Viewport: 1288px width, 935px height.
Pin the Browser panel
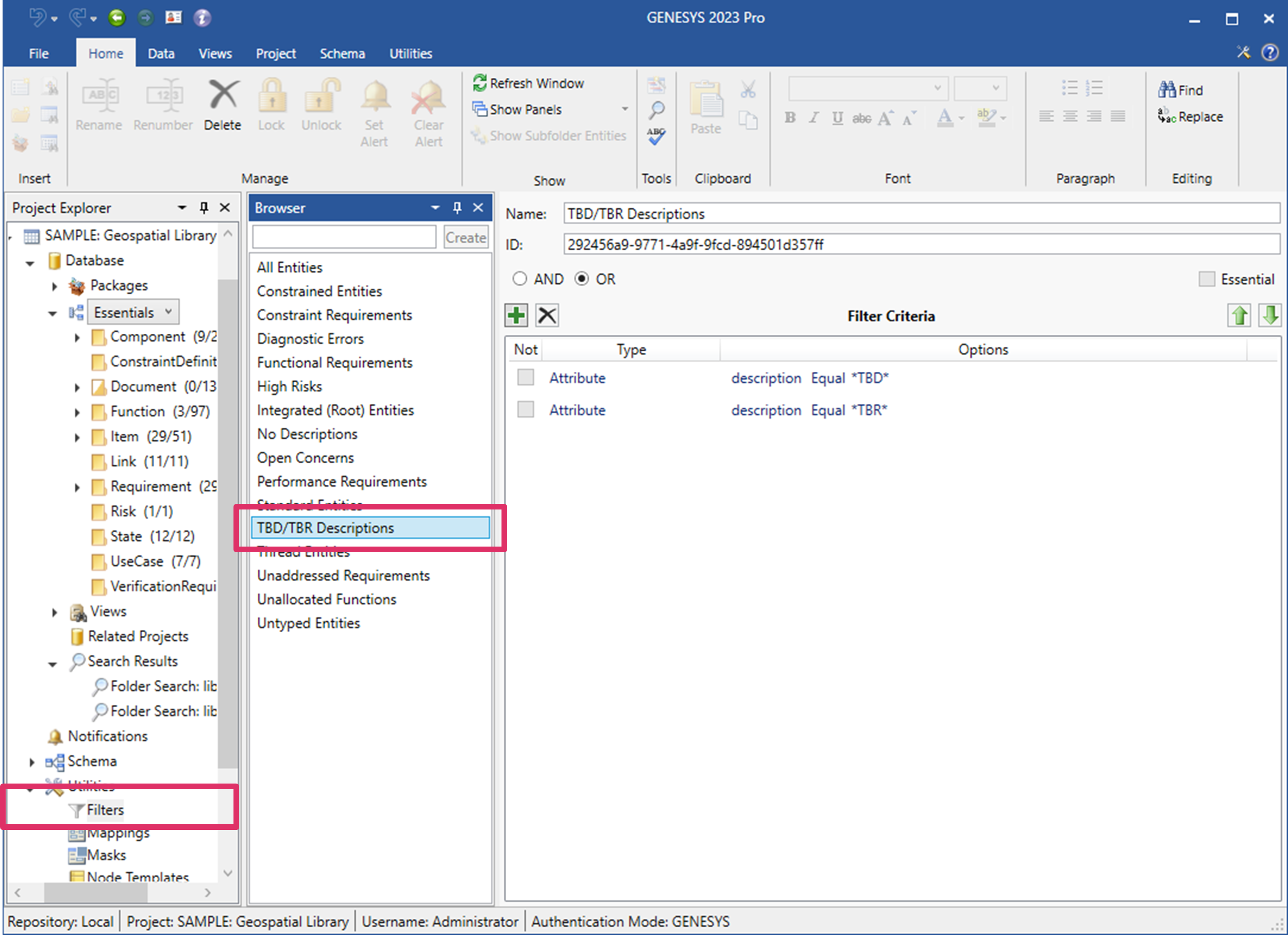pyautogui.click(x=457, y=208)
